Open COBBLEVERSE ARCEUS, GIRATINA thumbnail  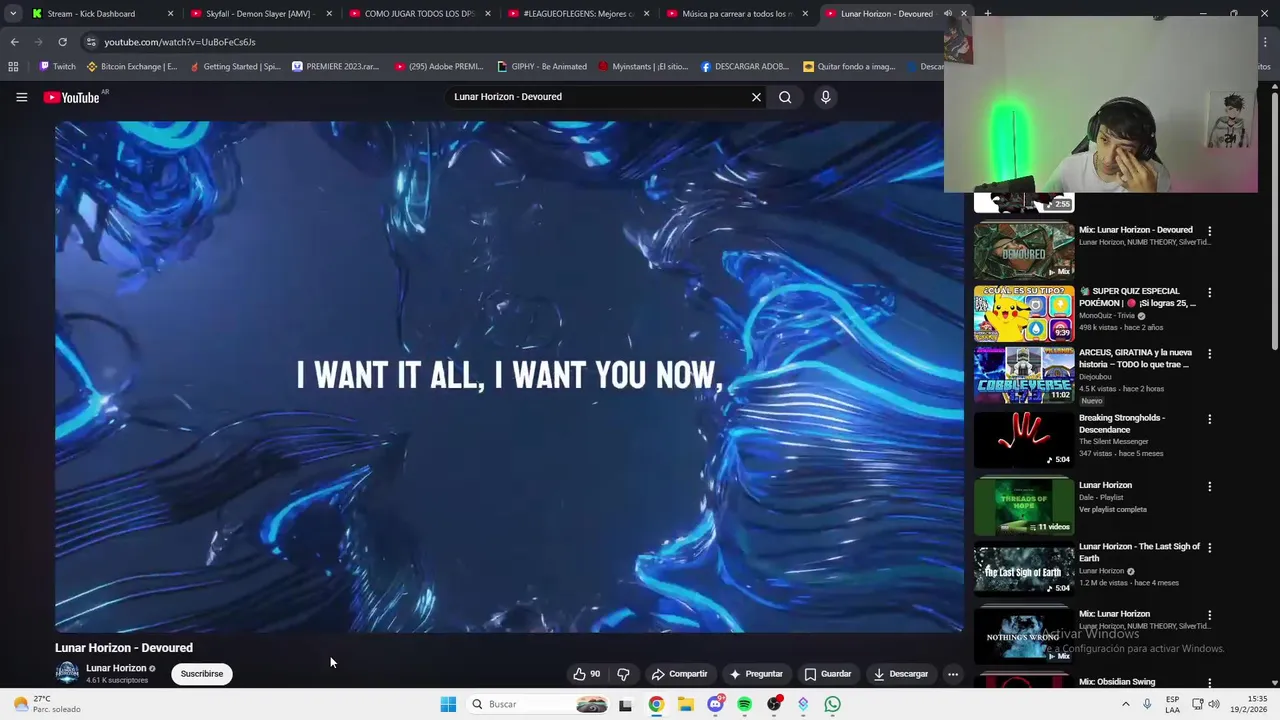1024,374
